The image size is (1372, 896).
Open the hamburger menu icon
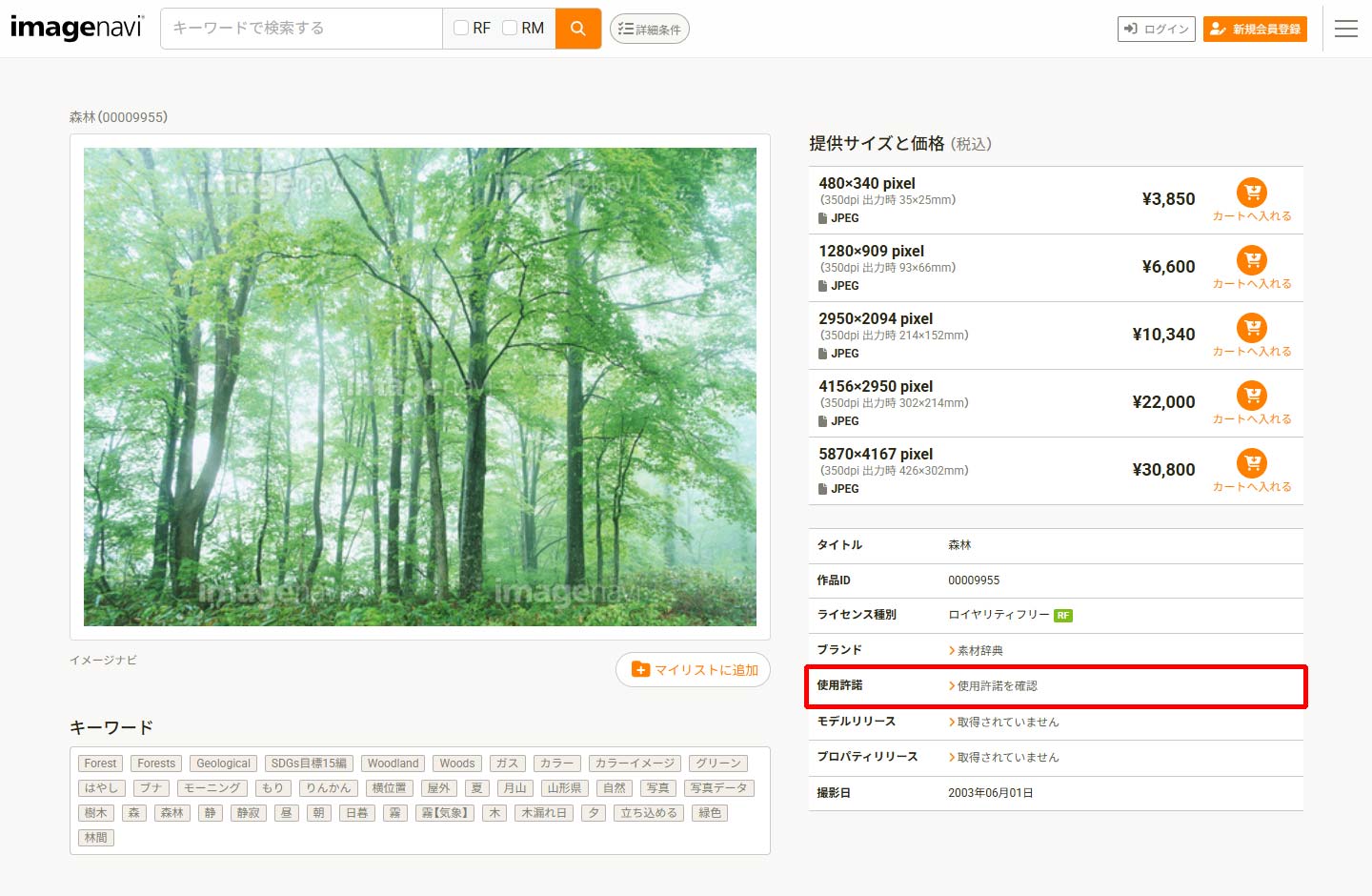(1345, 29)
